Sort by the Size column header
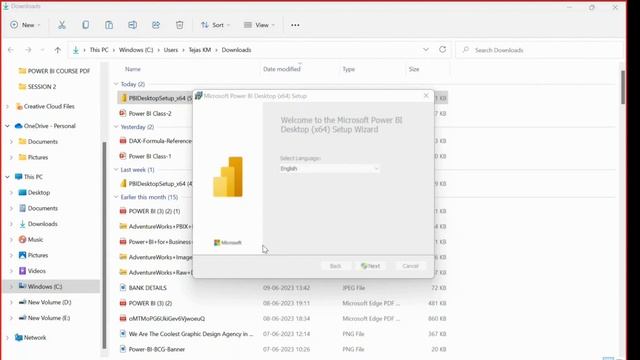The image size is (640, 360). click(414, 69)
